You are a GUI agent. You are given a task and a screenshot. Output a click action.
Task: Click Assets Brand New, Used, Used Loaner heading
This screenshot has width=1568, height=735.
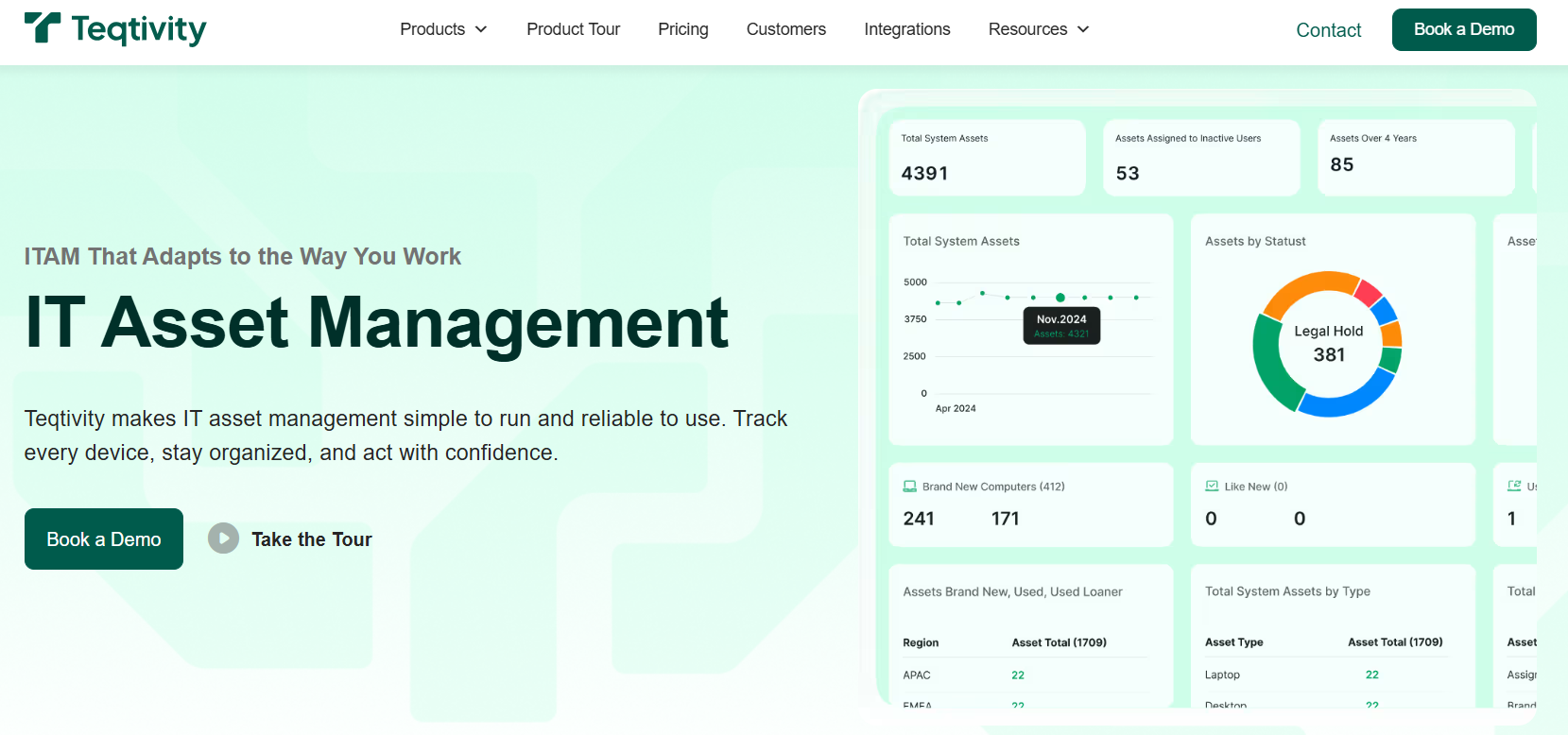click(1012, 591)
